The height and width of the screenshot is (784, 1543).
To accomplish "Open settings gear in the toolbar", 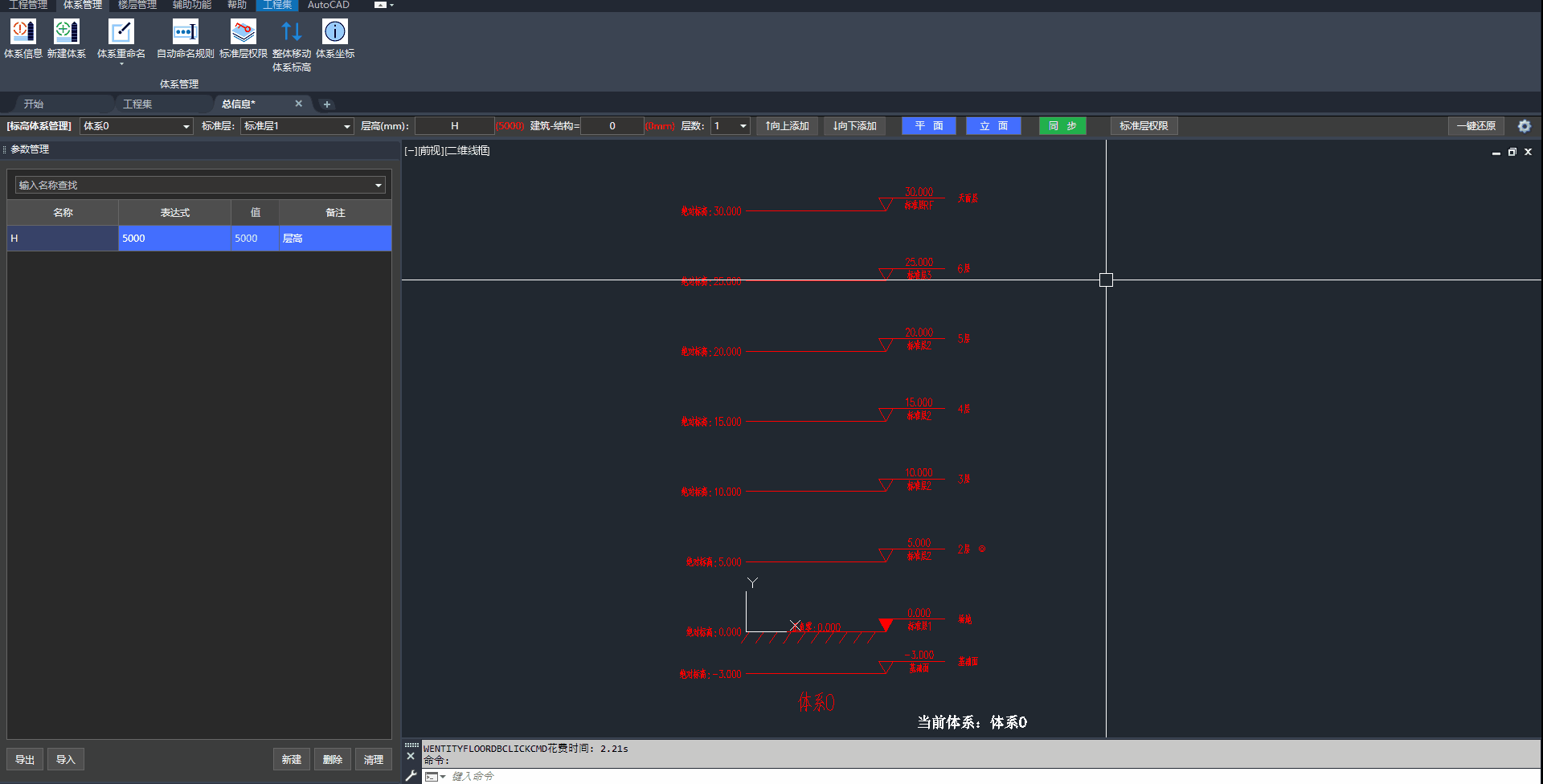I will (x=1524, y=126).
